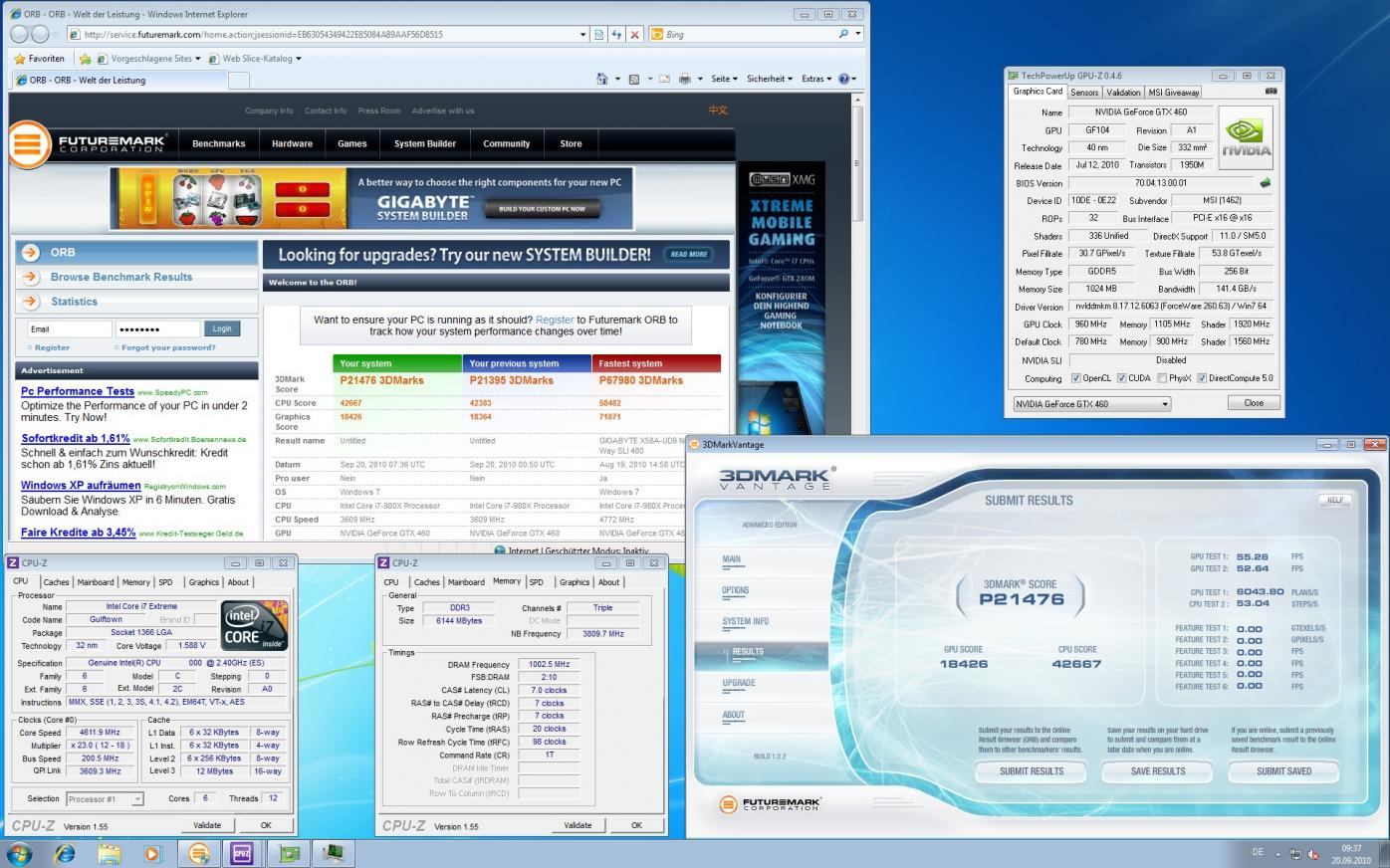Click Forgot your password link
This screenshot has width=1390, height=868.
click(x=168, y=347)
